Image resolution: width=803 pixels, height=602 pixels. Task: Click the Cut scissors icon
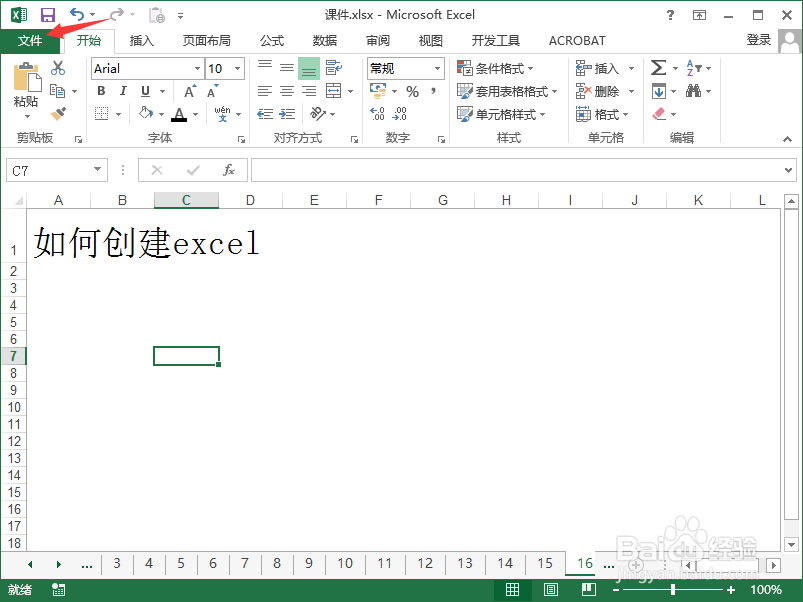click(x=58, y=68)
